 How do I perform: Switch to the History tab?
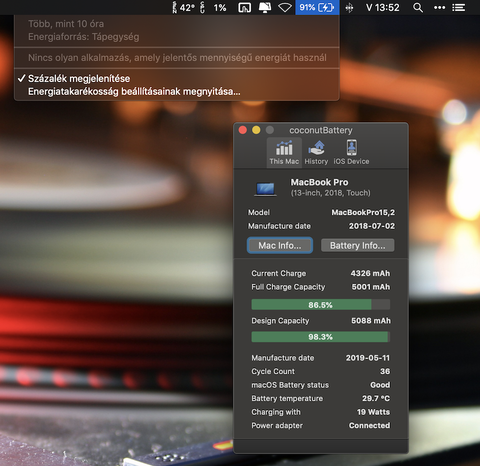[316, 152]
